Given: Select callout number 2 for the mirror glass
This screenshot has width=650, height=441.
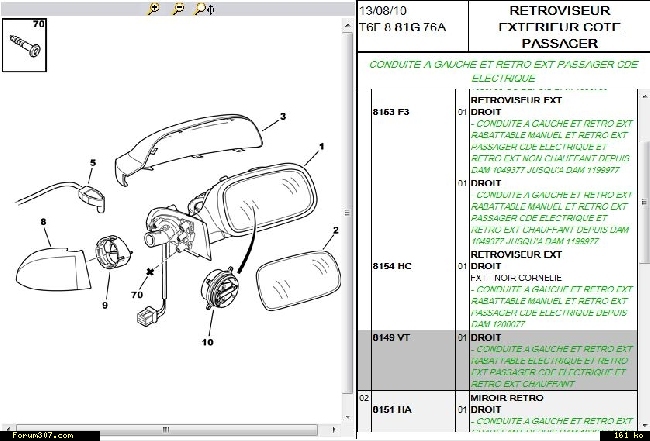Looking at the screenshot, I should click(x=335, y=230).
